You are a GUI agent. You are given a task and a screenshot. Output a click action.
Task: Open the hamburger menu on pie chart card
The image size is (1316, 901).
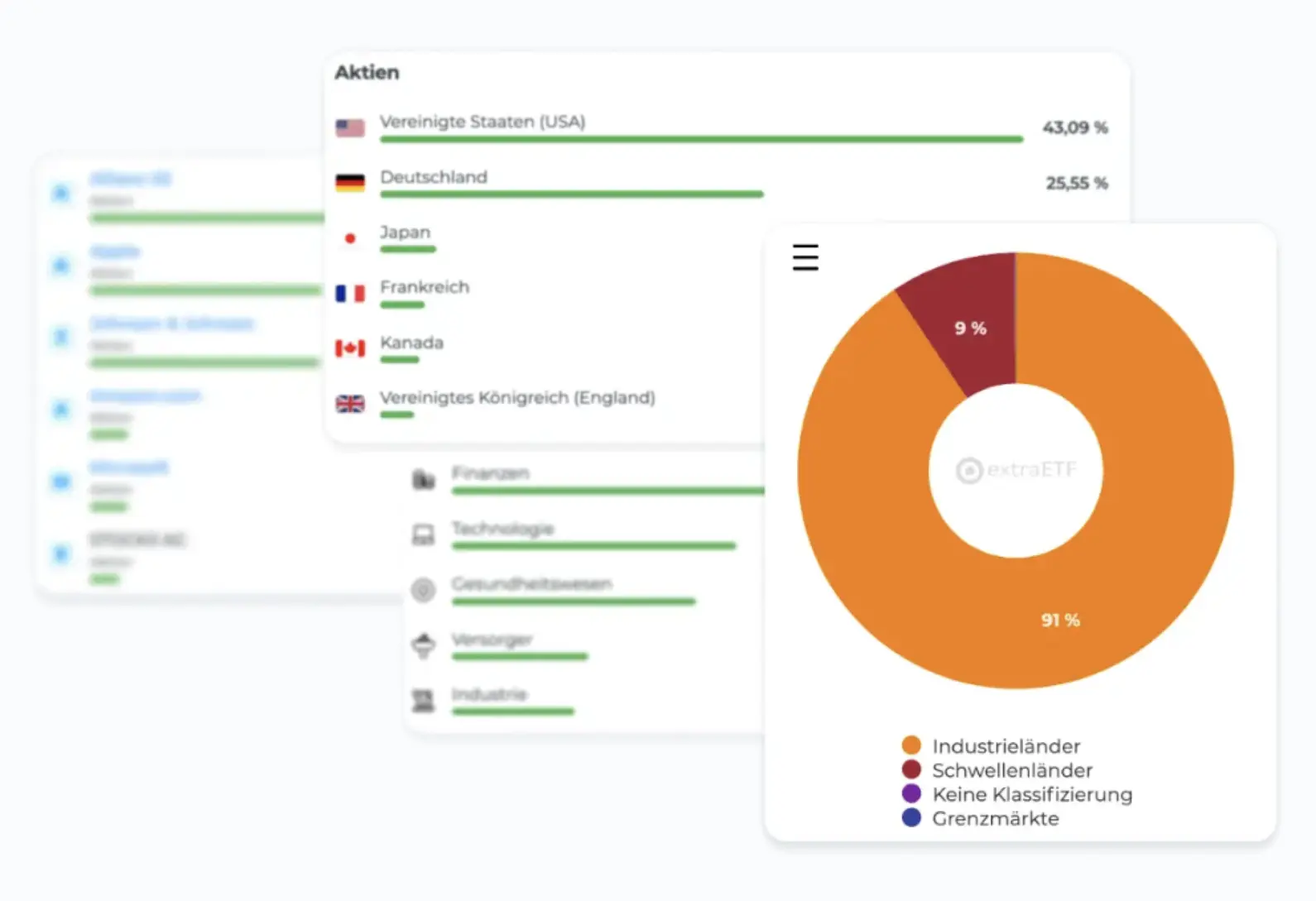(805, 257)
